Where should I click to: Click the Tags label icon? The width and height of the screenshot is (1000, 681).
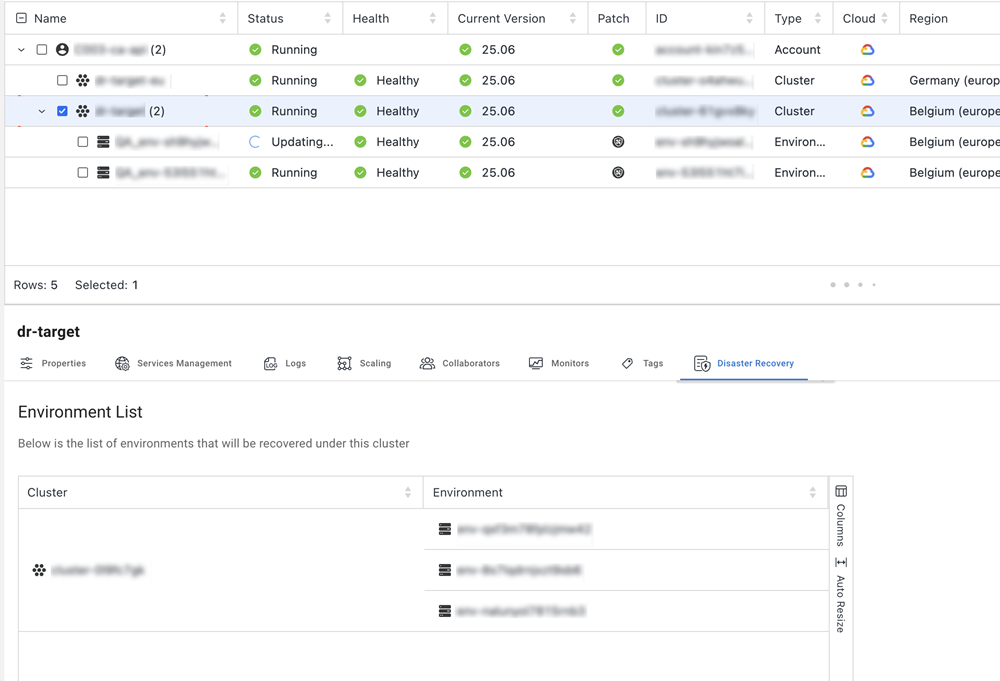coord(627,364)
